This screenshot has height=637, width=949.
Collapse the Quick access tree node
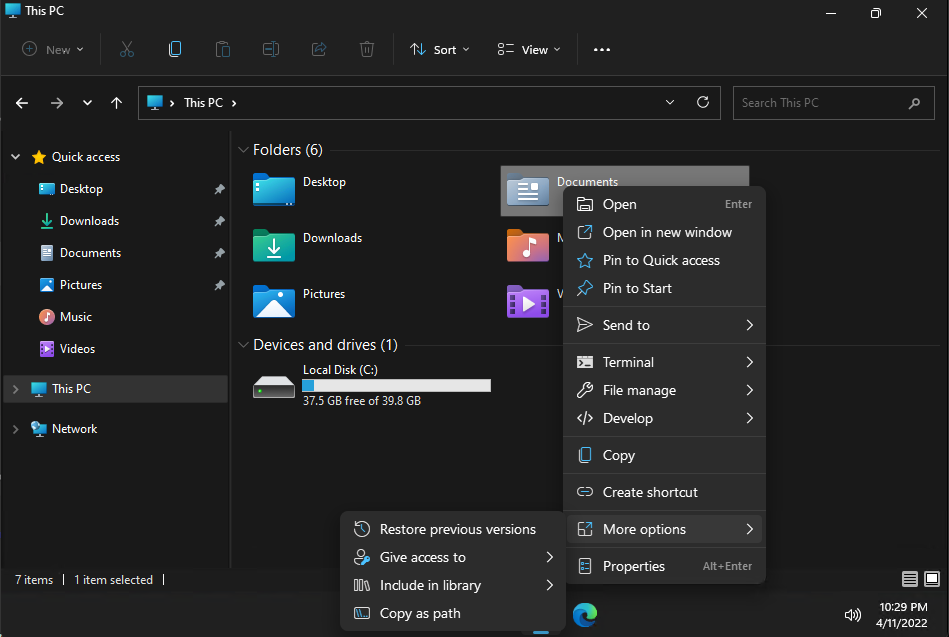tap(15, 157)
